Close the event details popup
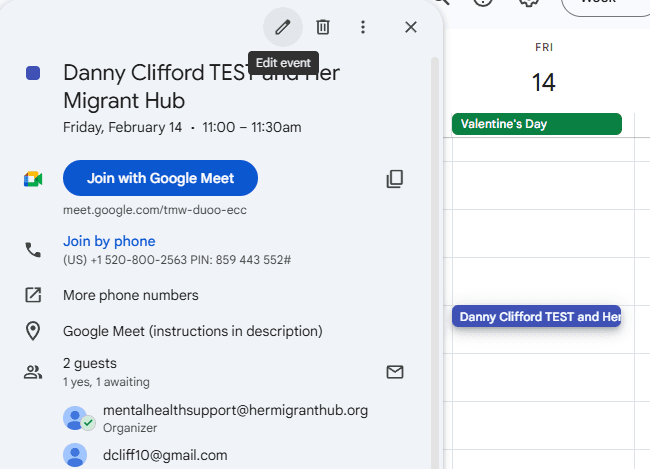The width and height of the screenshot is (650, 469). coord(410,27)
